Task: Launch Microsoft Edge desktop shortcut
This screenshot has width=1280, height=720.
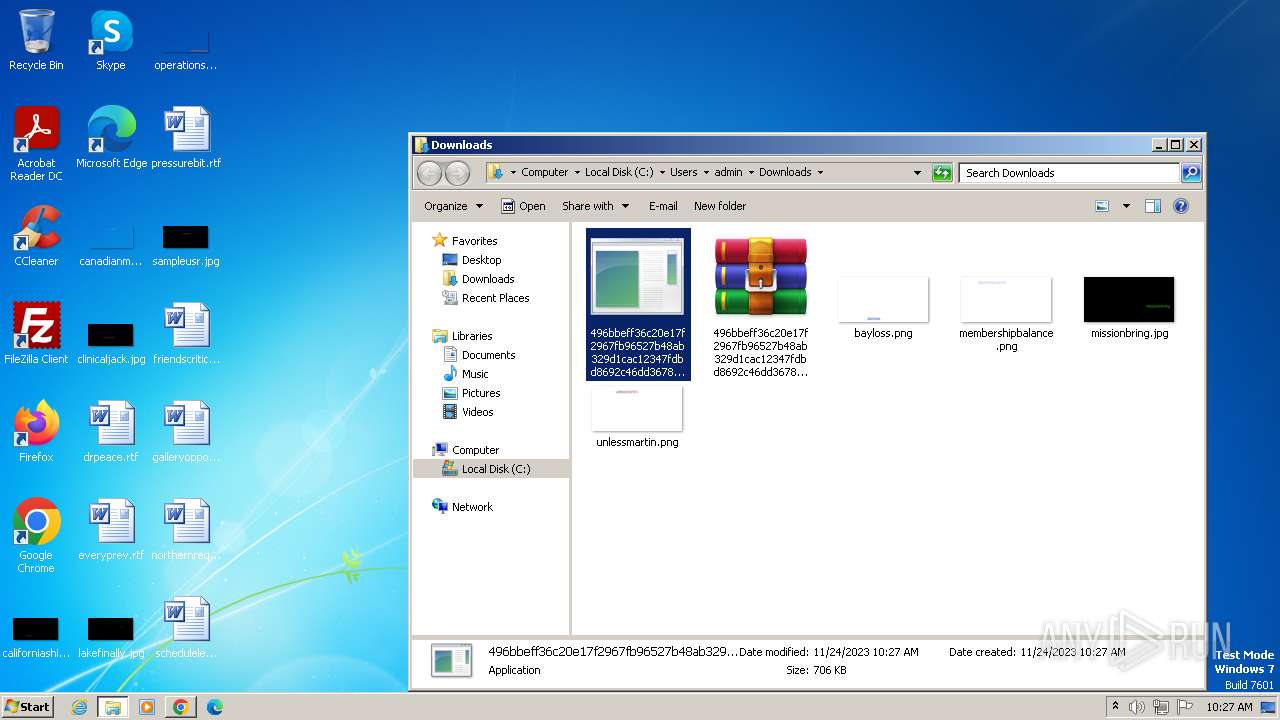Action: pyautogui.click(x=111, y=137)
